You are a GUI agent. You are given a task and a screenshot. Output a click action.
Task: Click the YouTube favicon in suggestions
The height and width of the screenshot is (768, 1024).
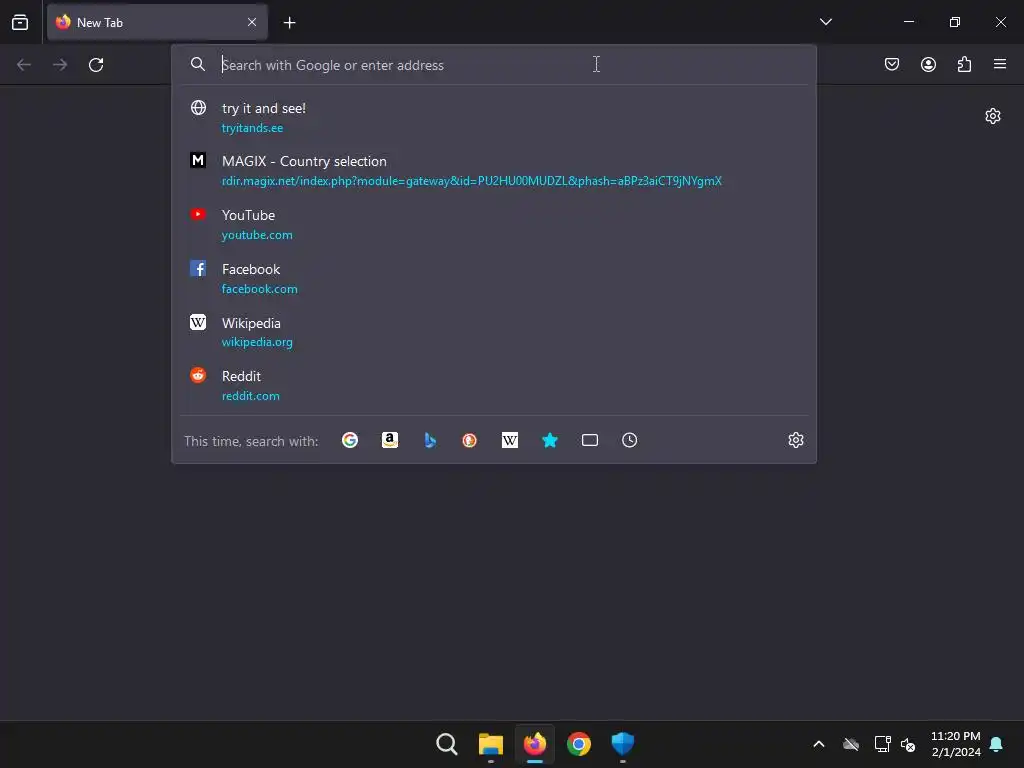click(198, 214)
